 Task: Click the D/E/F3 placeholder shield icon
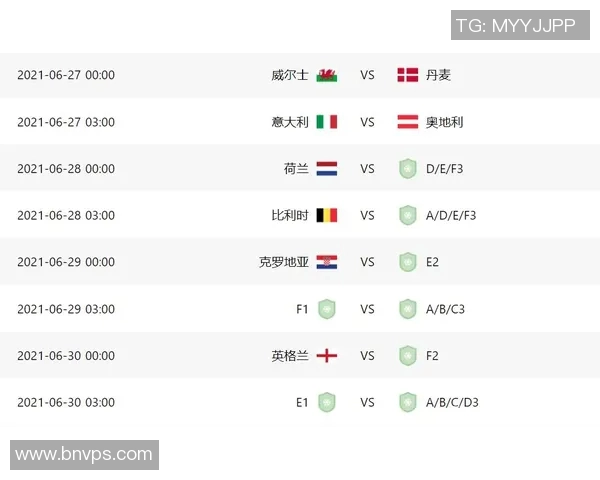click(407, 169)
